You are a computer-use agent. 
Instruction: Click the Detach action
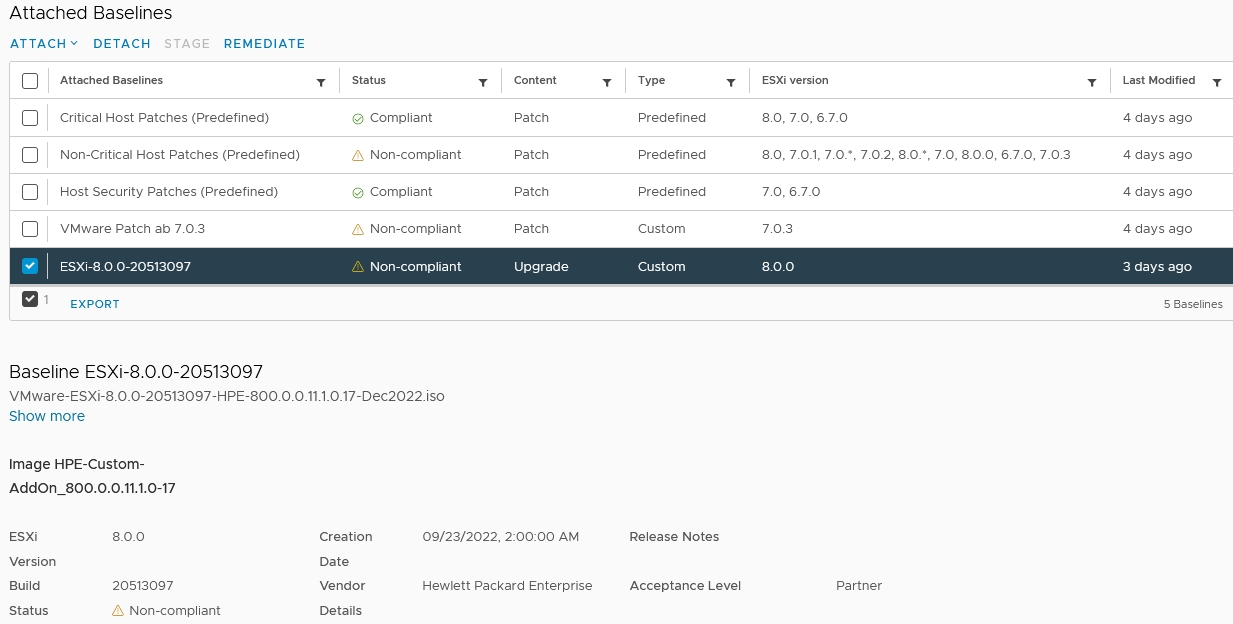click(121, 44)
